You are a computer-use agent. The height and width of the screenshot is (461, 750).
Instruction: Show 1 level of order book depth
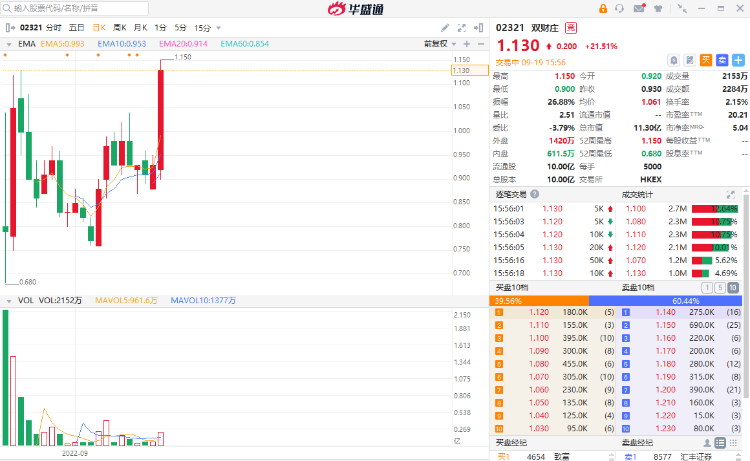tap(707, 287)
